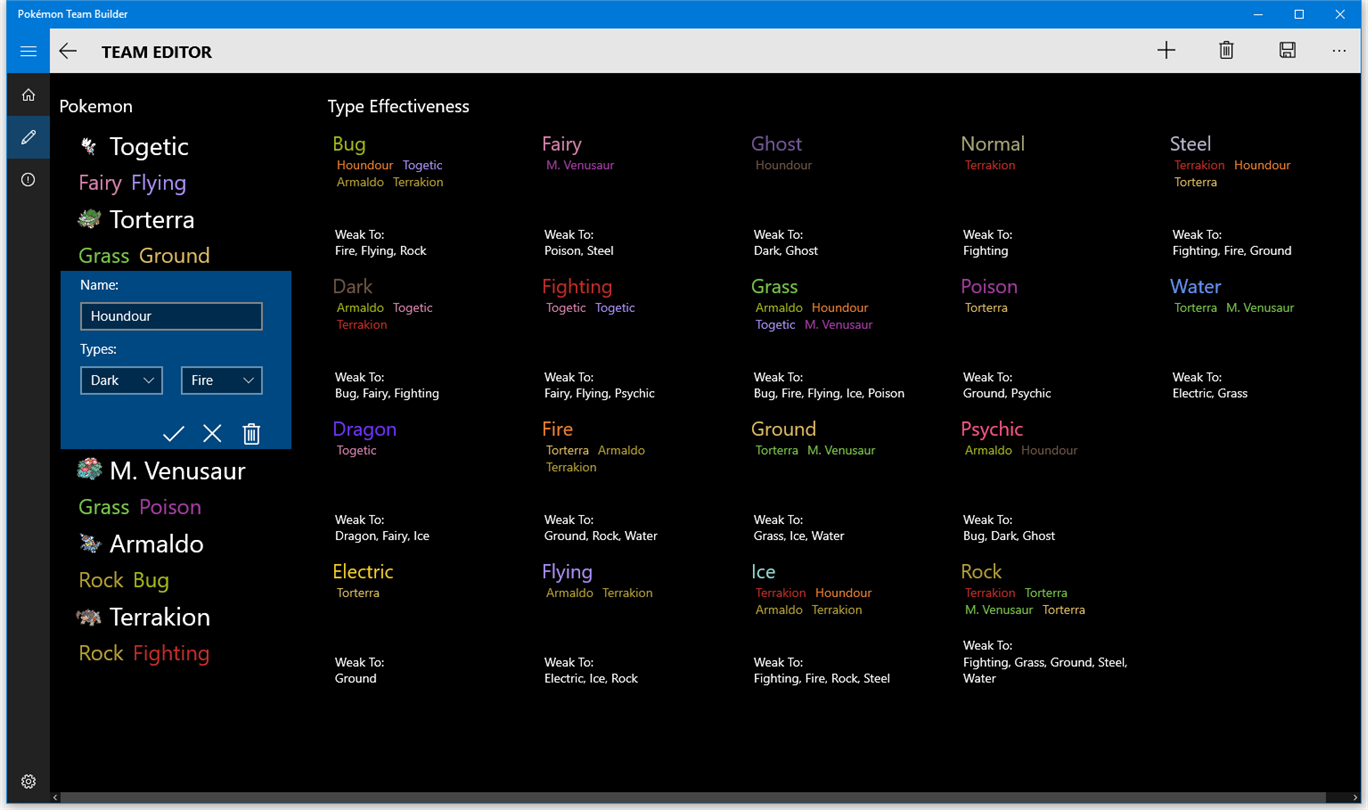Select the pencil edit icon in the sidebar
Screen dimensions: 1368x810
(28, 137)
